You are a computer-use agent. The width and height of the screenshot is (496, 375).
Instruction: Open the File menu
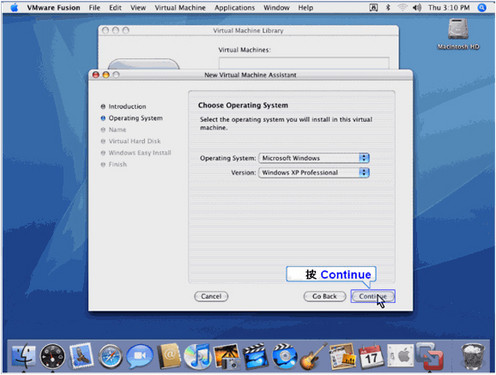click(94, 7)
